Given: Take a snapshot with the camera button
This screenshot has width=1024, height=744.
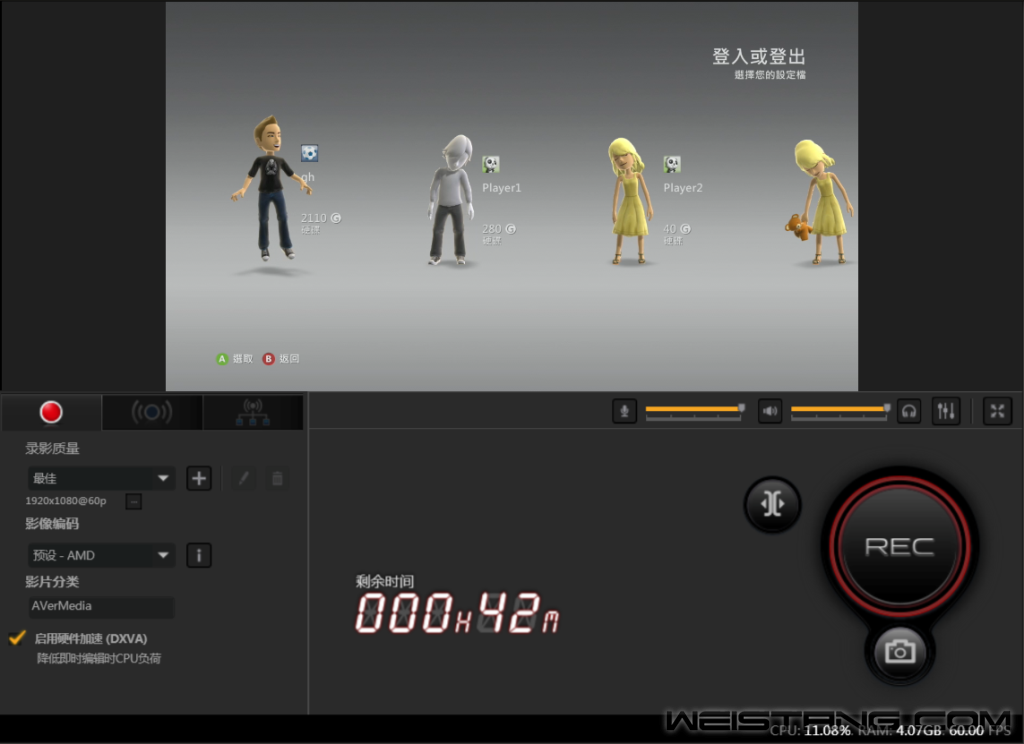Looking at the screenshot, I should [900, 651].
